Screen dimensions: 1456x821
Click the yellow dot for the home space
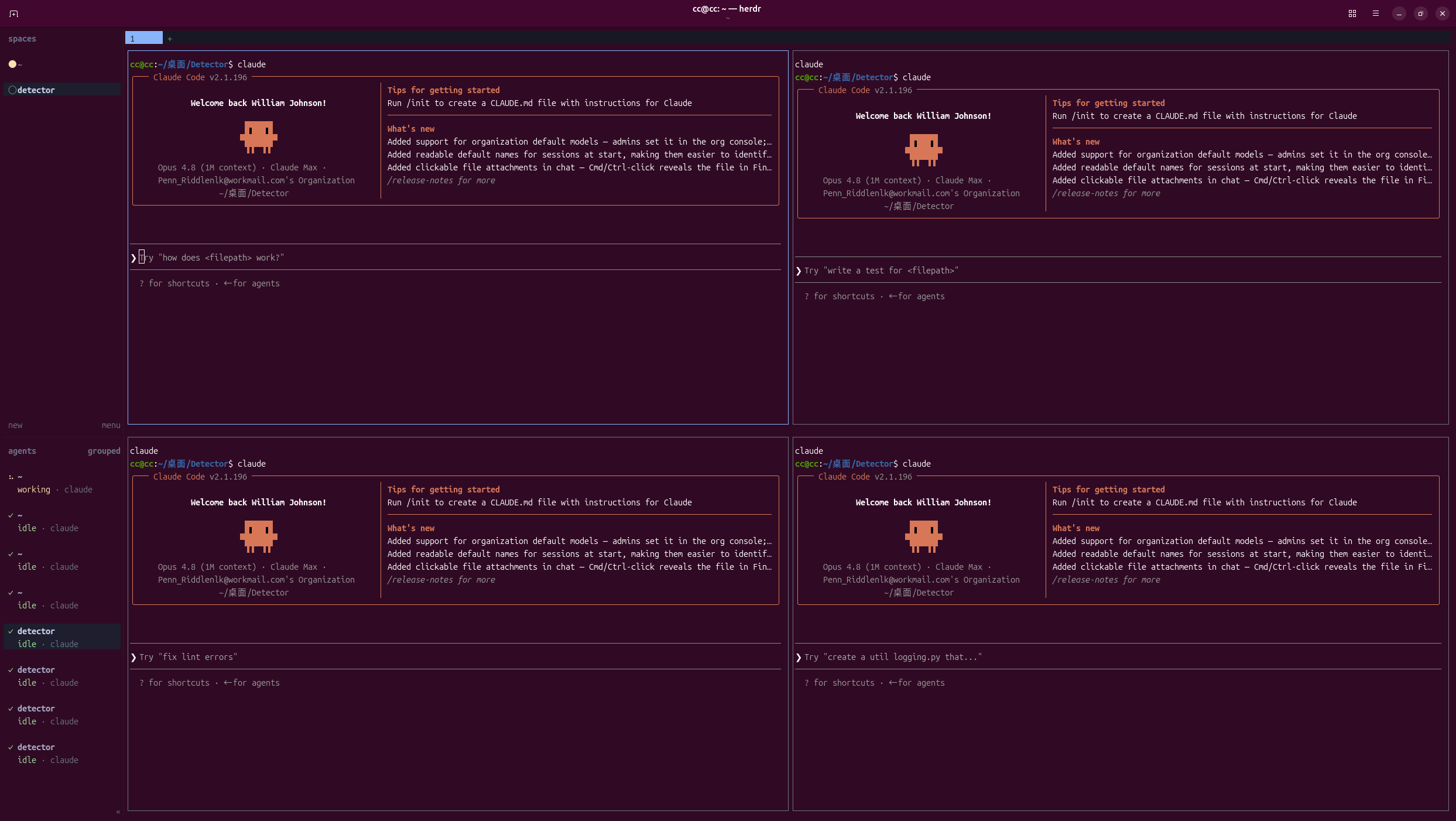tap(12, 64)
